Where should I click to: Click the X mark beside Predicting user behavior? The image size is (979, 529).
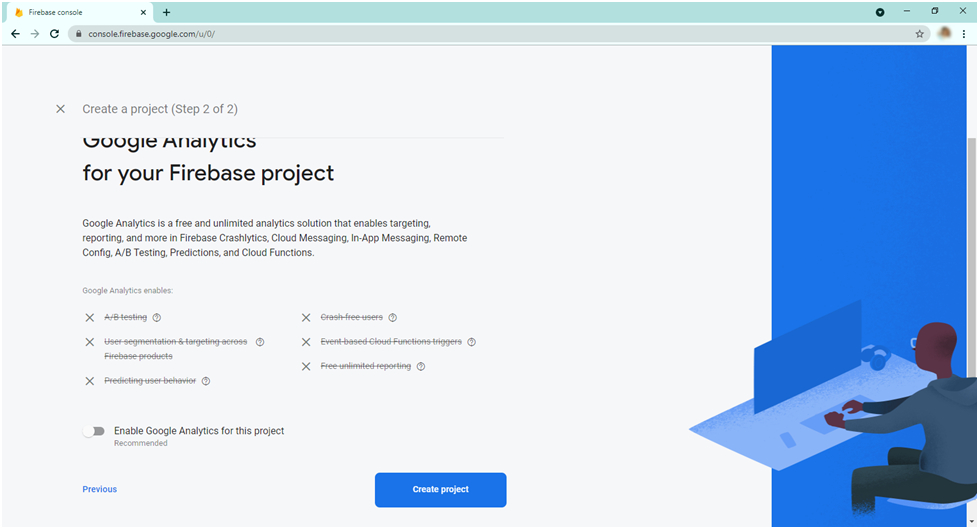tap(90, 381)
